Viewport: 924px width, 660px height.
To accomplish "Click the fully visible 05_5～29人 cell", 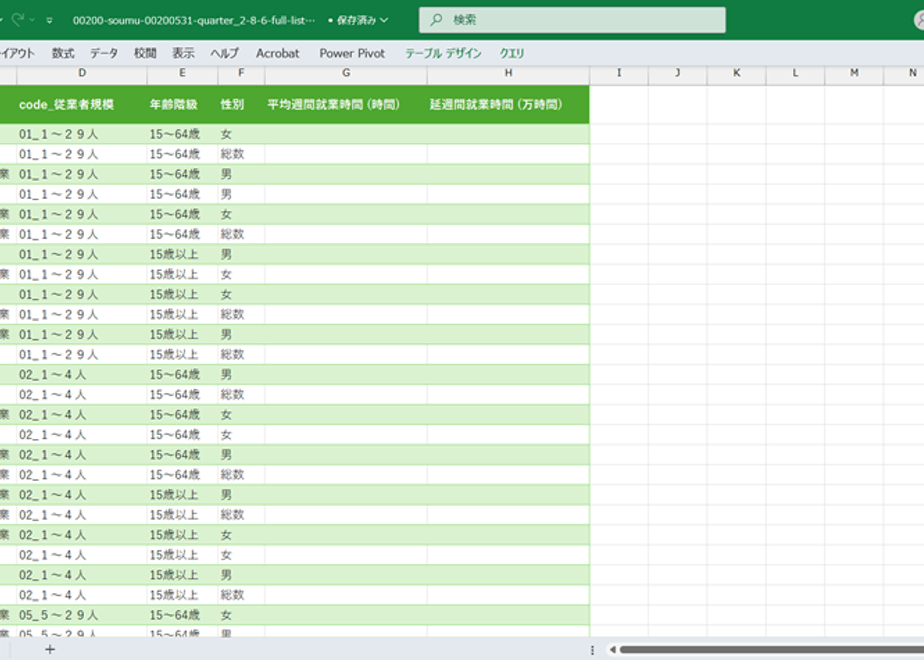I will (x=82, y=615).
